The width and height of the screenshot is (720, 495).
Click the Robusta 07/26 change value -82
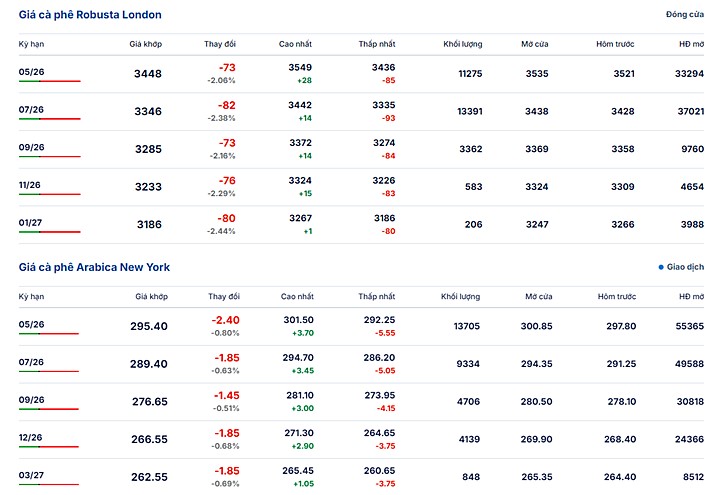pos(226,105)
